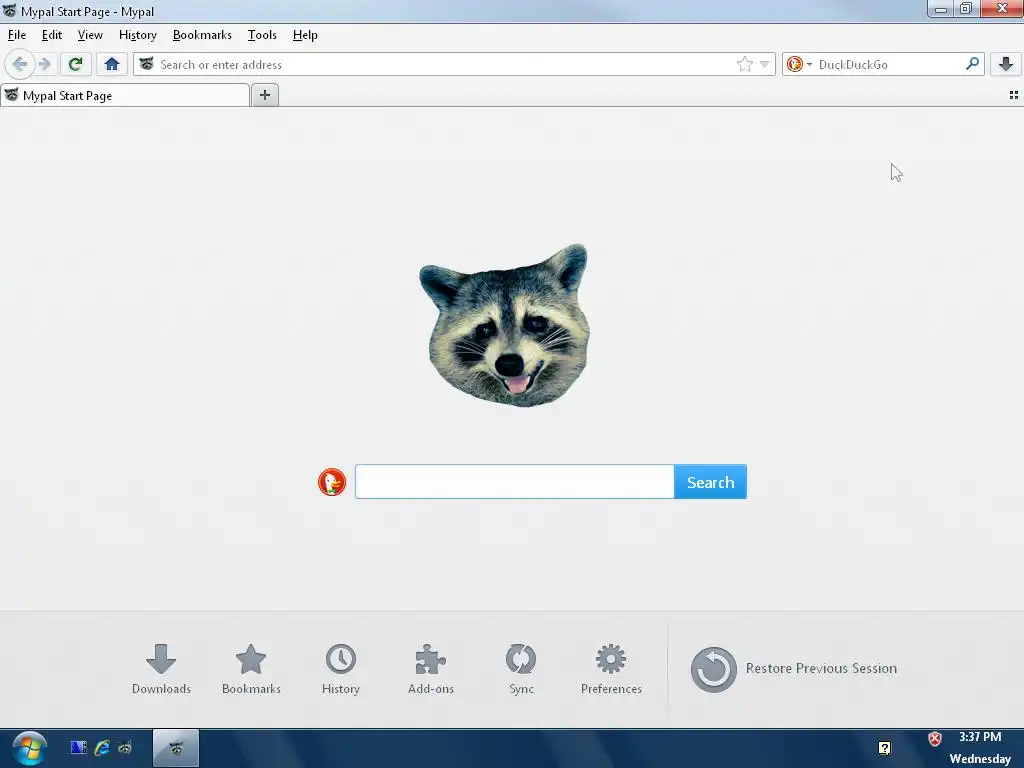Viewport: 1024px width, 768px height.
Task: Click the raccoon mascot image
Action: pos(504,325)
